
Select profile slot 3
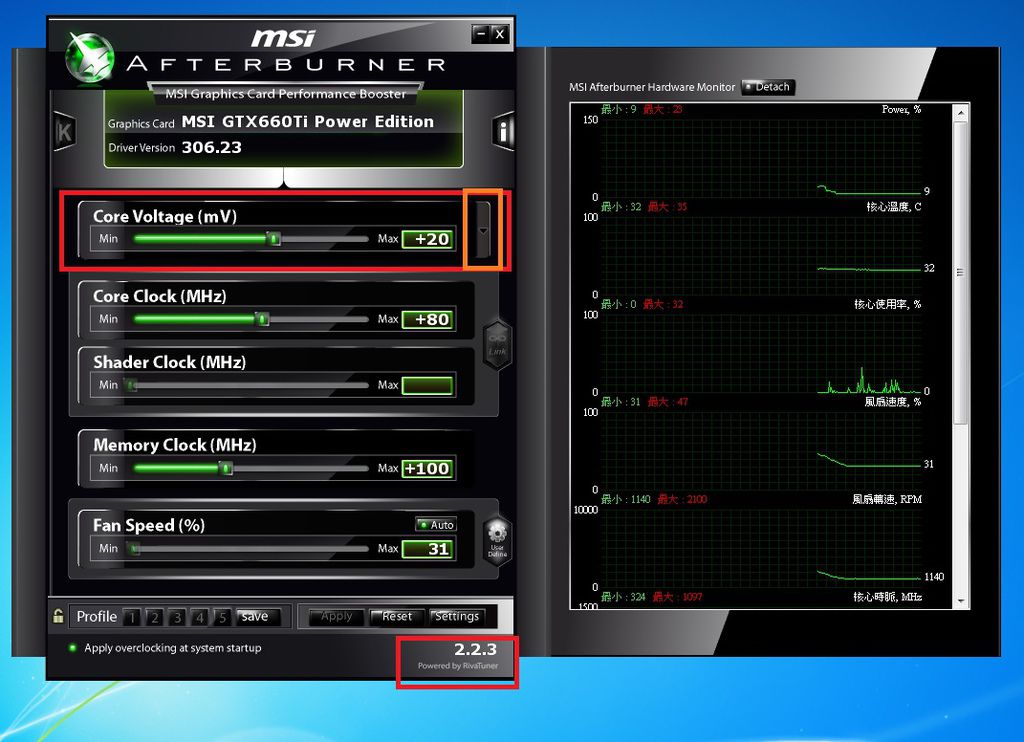[x=177, y=617]
